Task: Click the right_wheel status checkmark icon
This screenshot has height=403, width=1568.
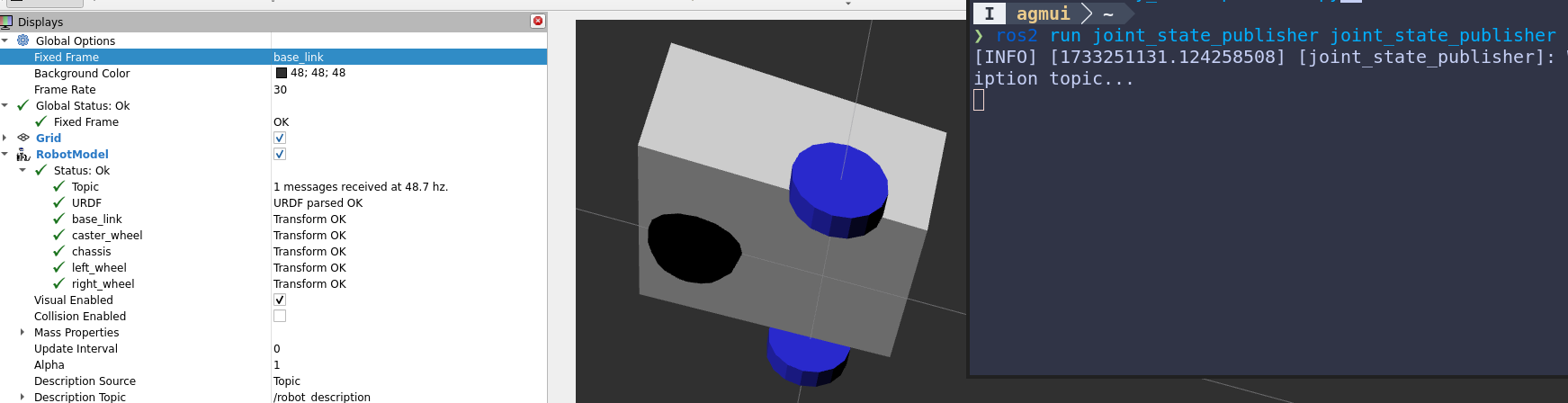Action: tap(59, 283)
